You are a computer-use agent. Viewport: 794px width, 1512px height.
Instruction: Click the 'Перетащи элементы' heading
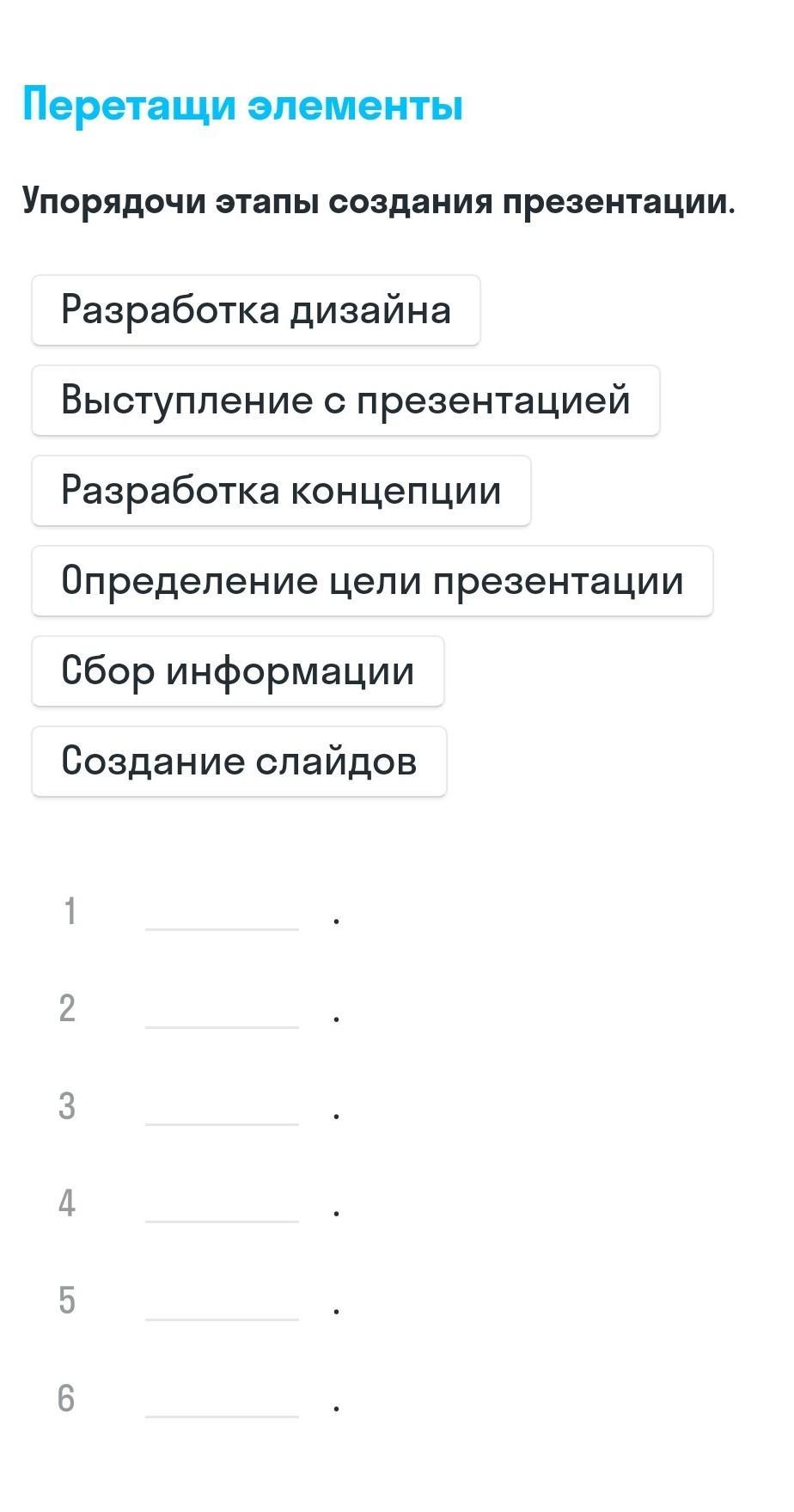click(x=243, y=106)
